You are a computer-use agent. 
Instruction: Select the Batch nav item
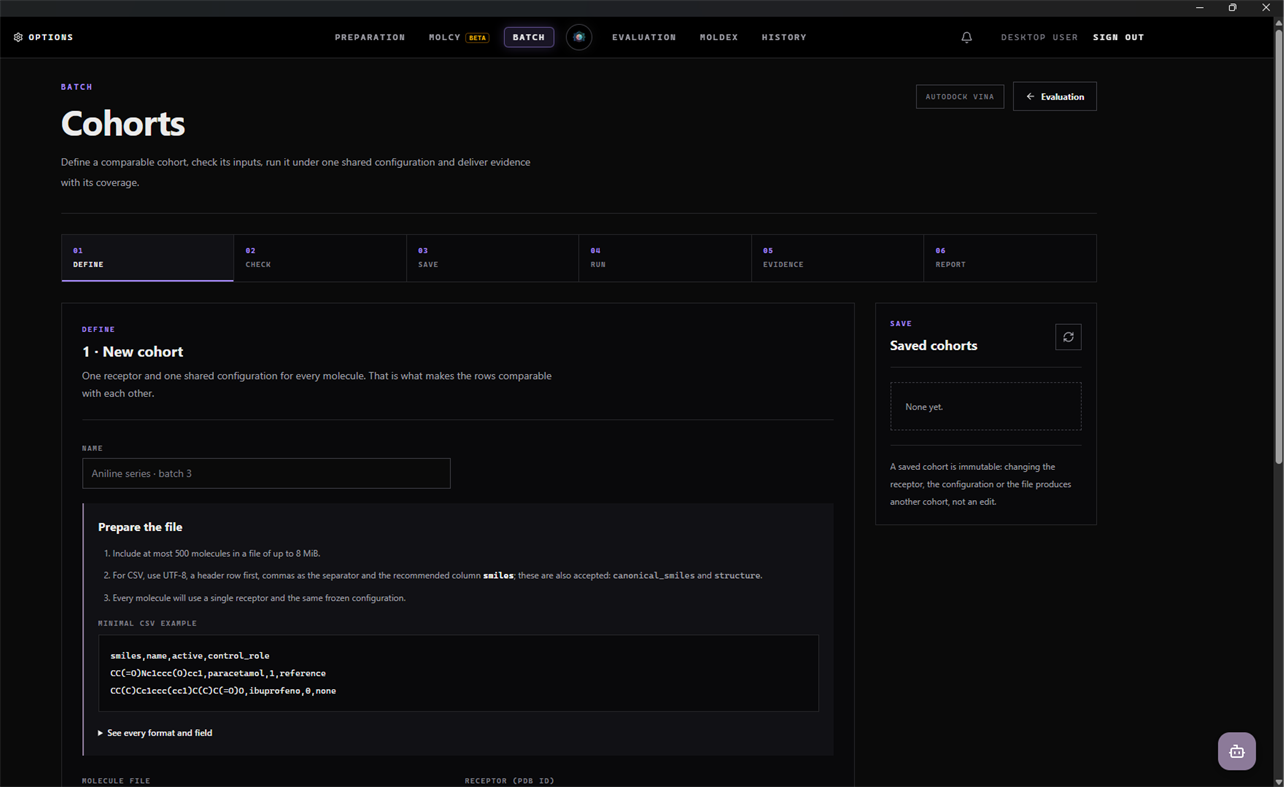click(529, 37)
